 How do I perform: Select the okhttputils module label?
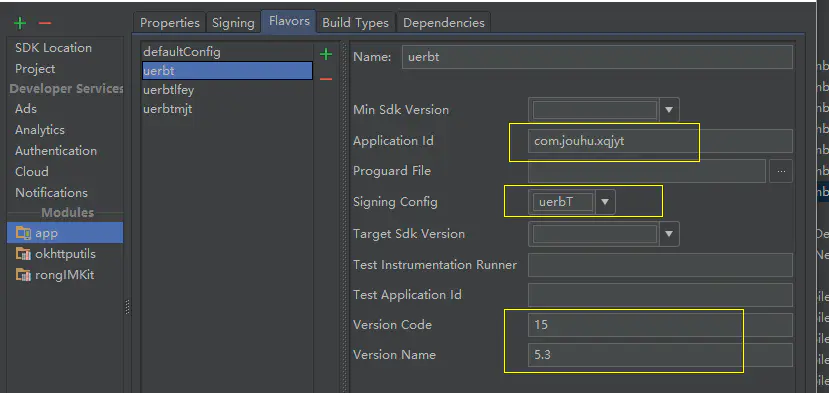pos(66,254)
